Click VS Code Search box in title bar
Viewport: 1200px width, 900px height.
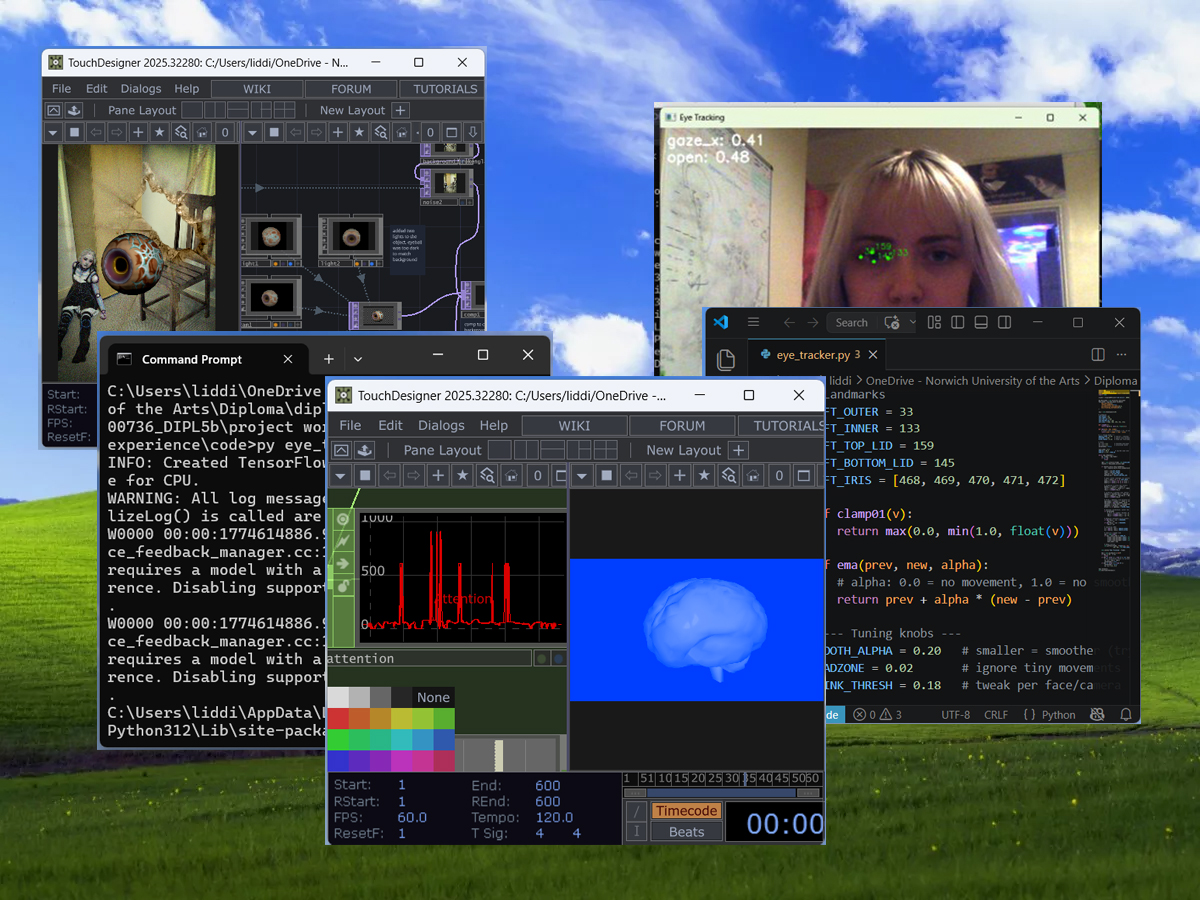coord(852,322)
